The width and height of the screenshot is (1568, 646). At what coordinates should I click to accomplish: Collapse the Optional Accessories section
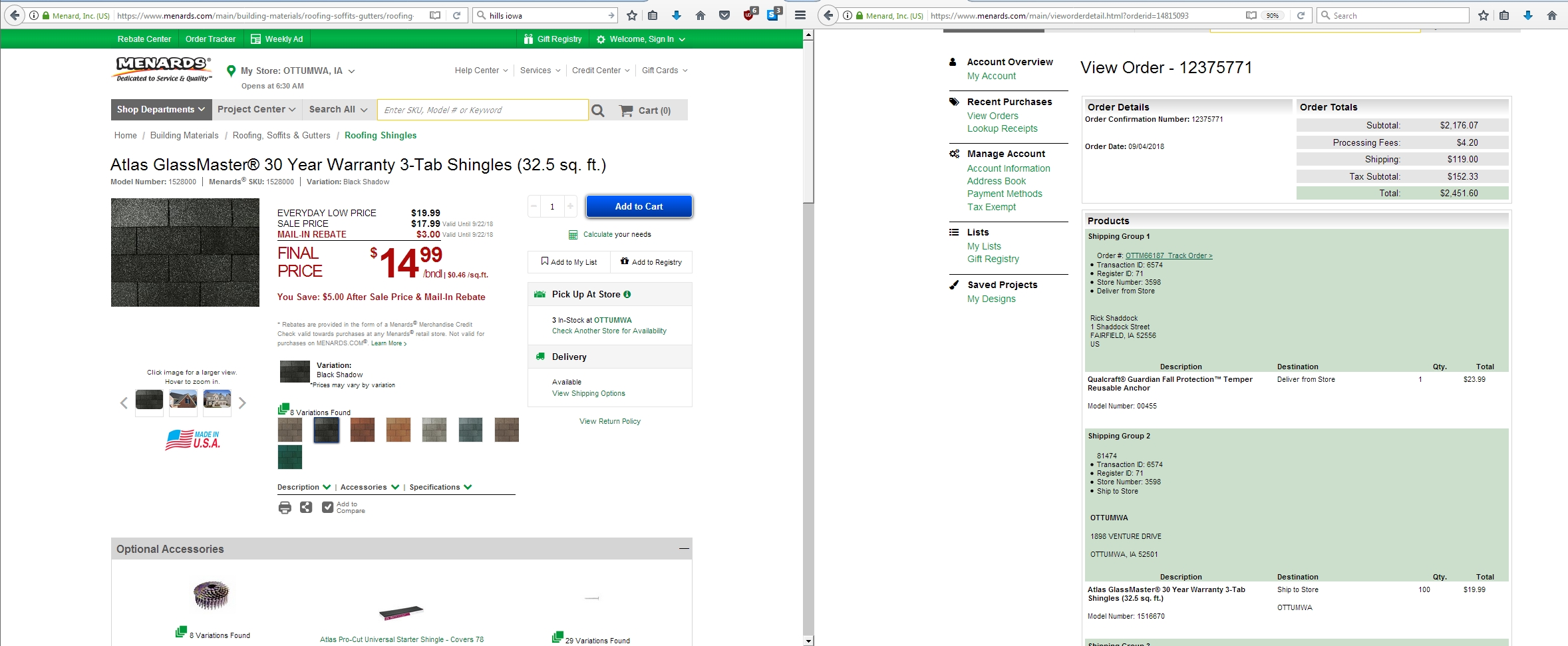[x=683, y=549]
